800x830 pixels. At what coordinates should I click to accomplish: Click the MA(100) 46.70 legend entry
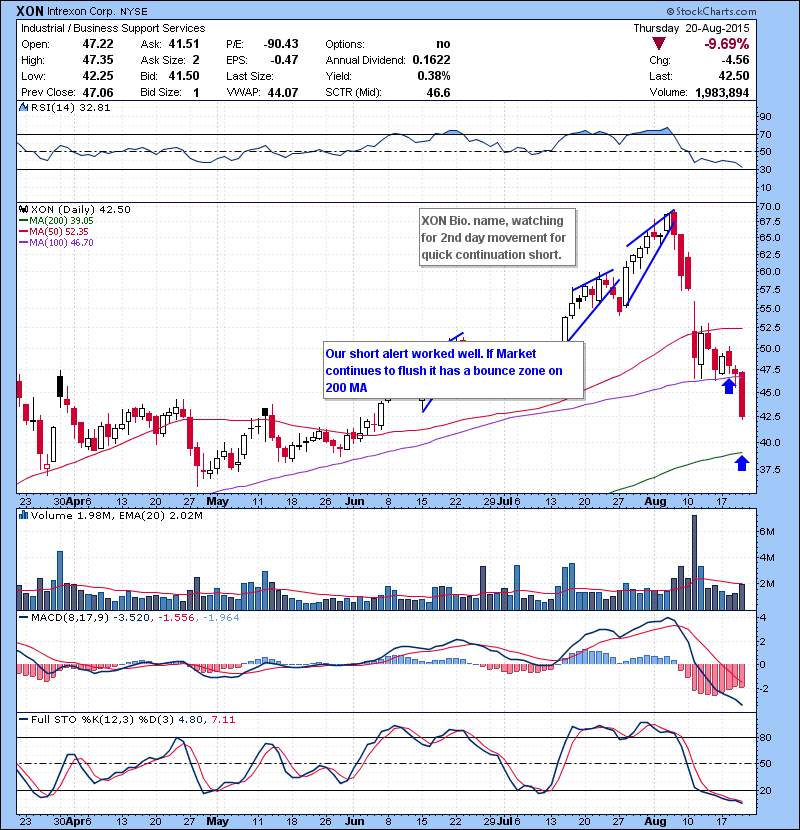[x=56, y=242]
